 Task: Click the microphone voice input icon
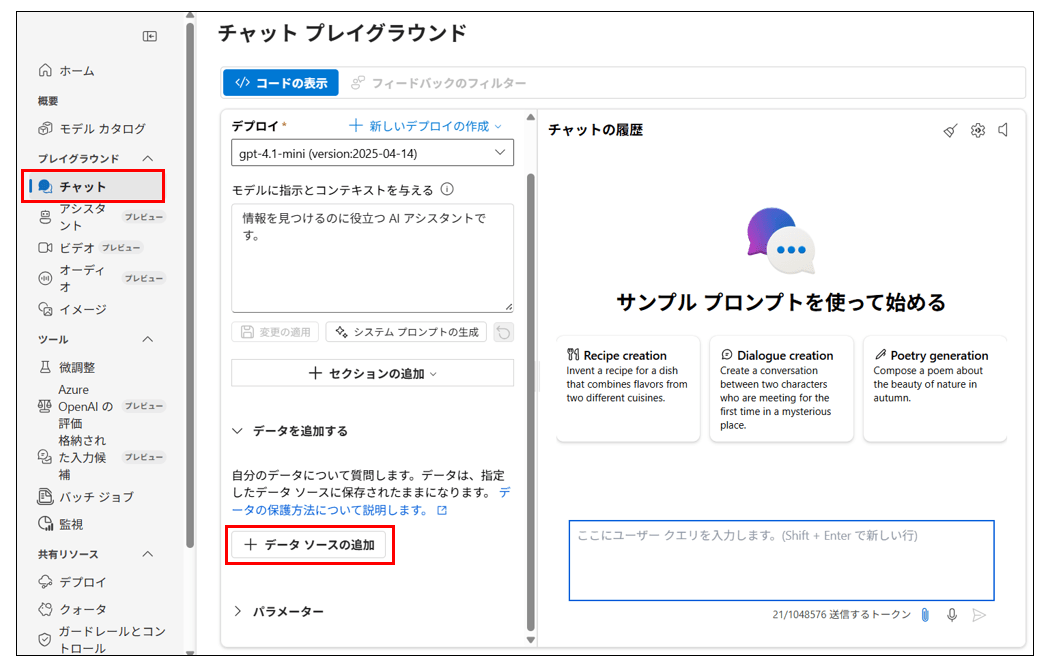pyautogui.click(x=952, y=615)
